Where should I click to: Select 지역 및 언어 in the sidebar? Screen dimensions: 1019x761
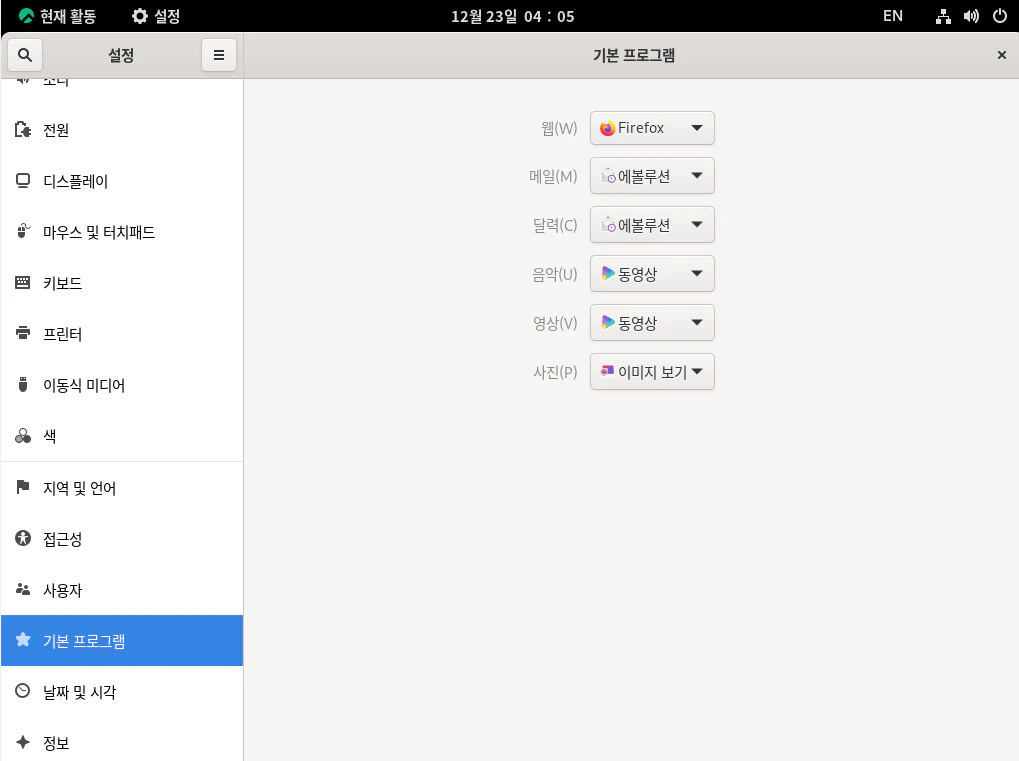(122, 488)
